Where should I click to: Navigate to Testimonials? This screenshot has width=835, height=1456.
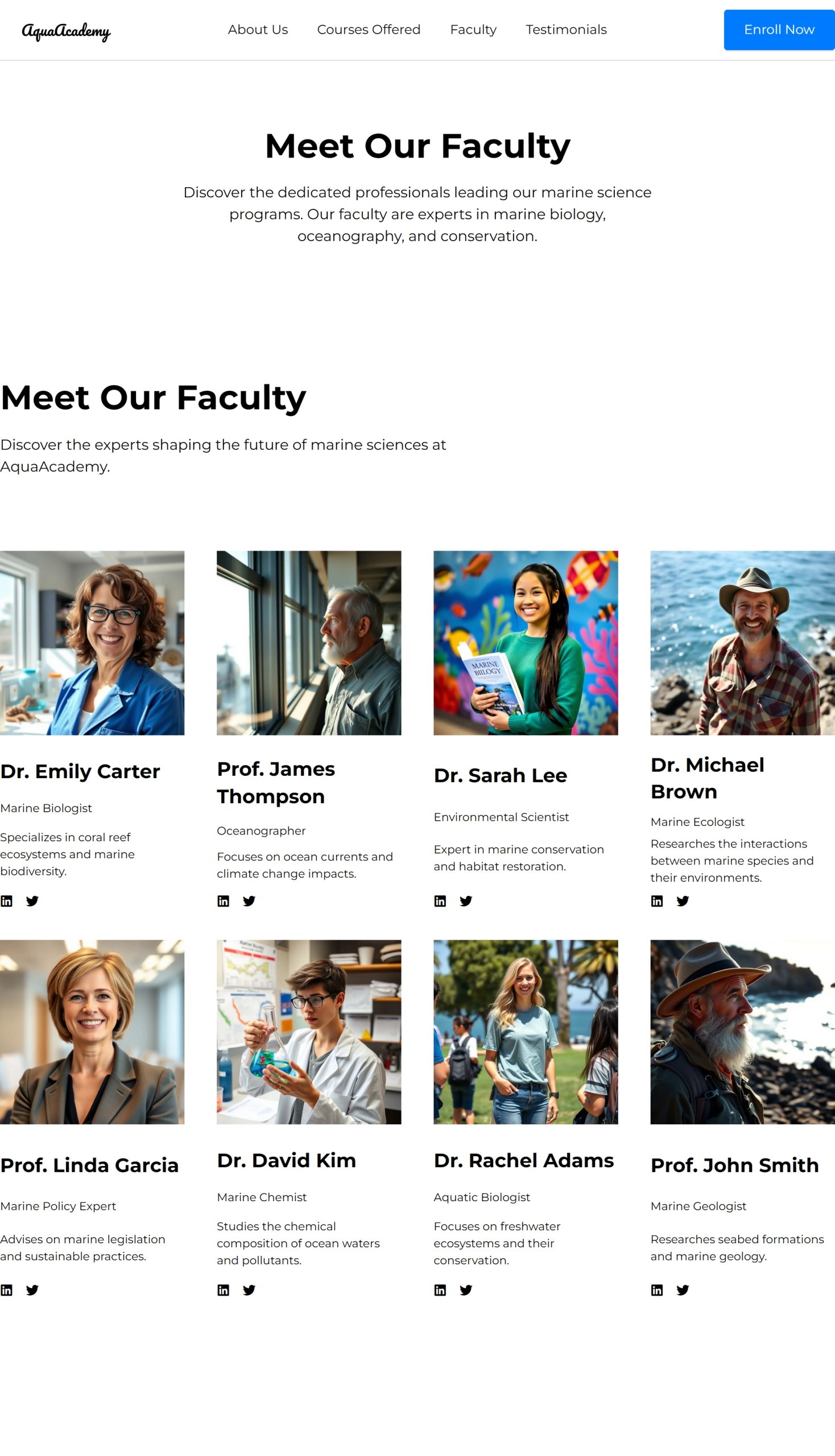[566, 30]
